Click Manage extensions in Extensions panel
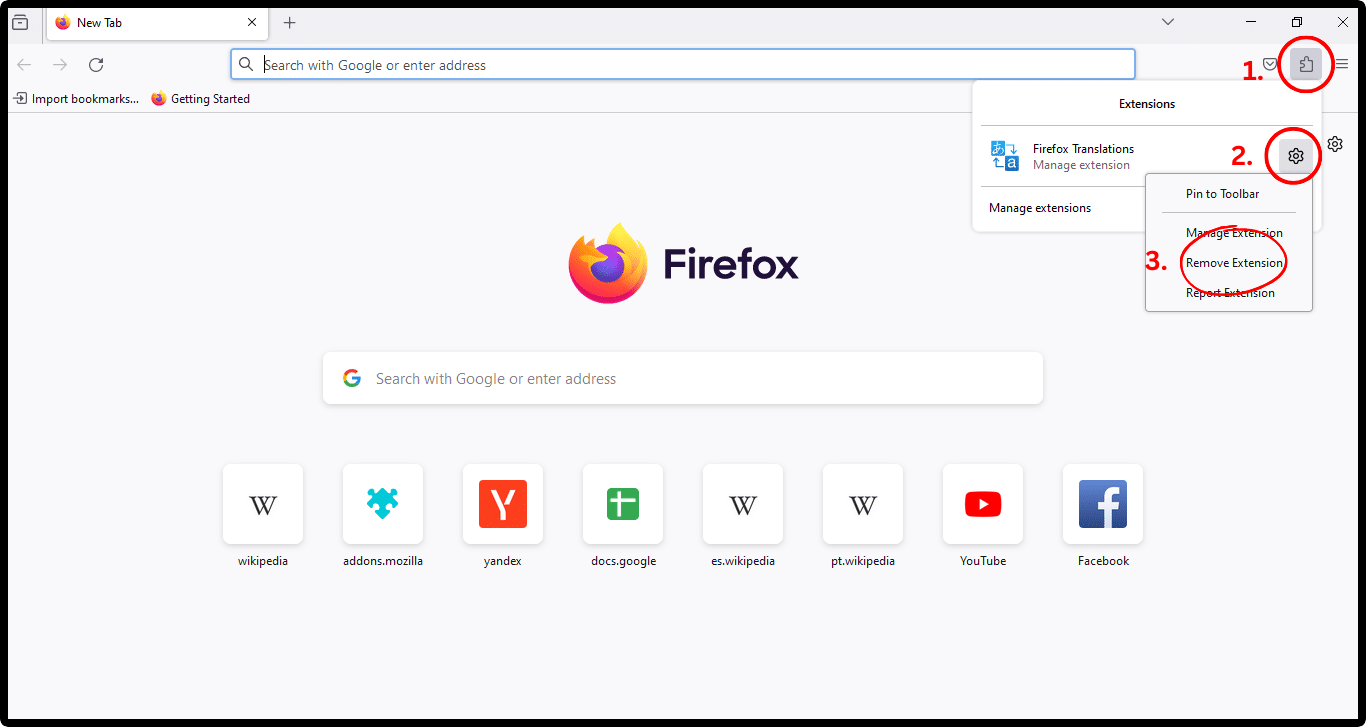This screenshot has height=727, width=1366. coord(1040,208)
